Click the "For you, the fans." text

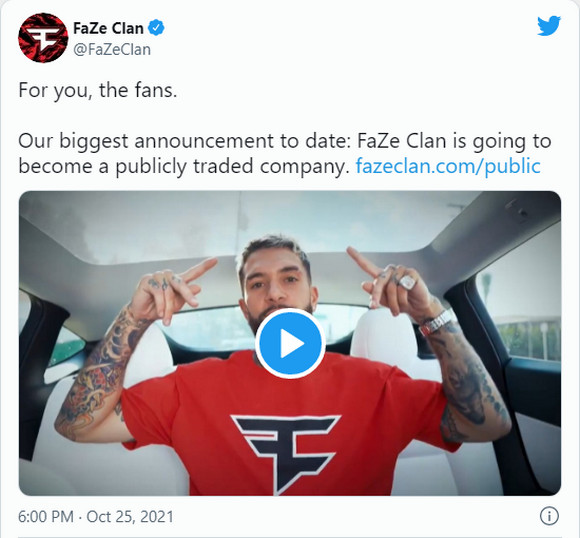[98, 90]
